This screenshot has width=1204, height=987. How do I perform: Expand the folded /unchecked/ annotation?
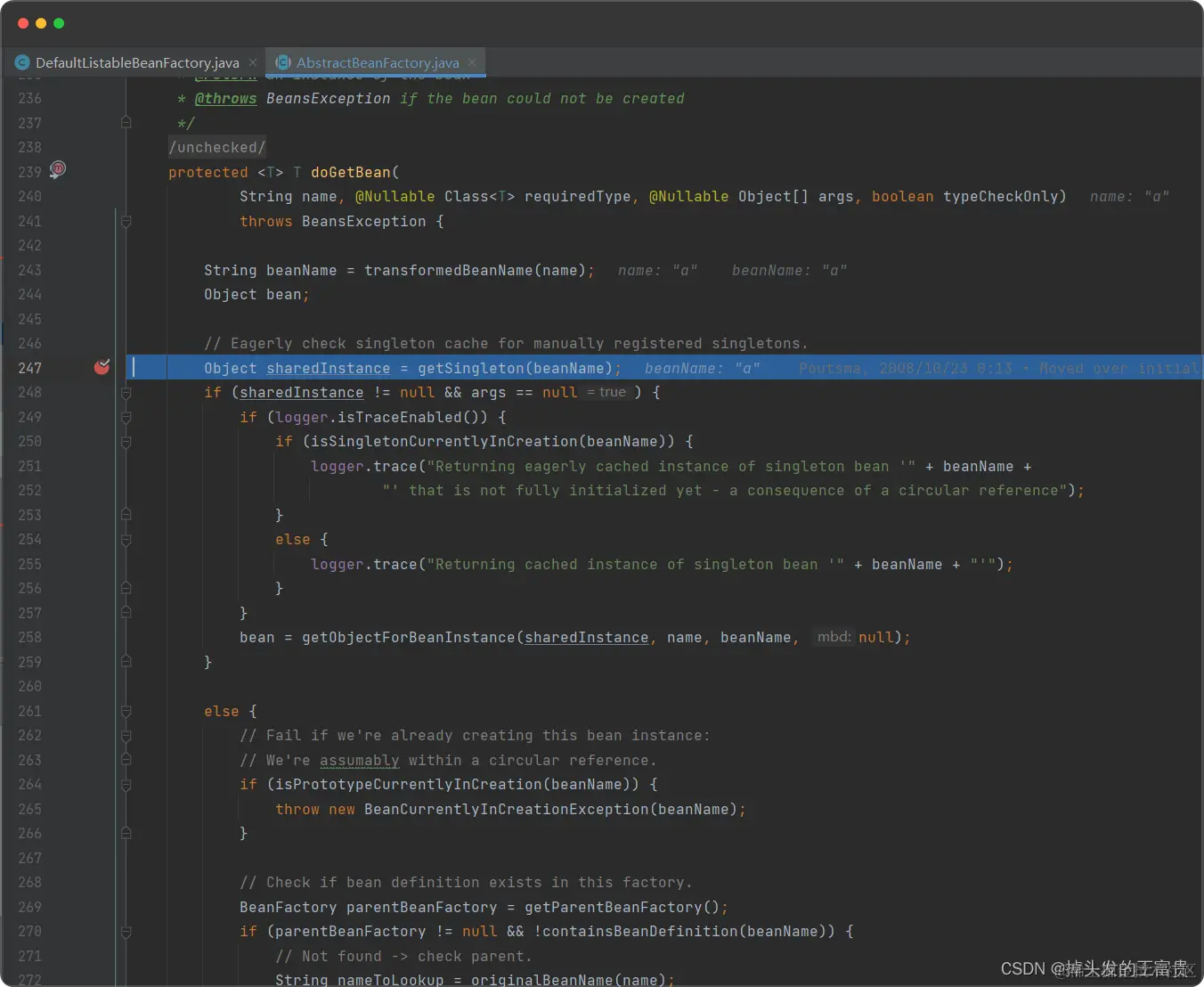click(x=217, y=147)
